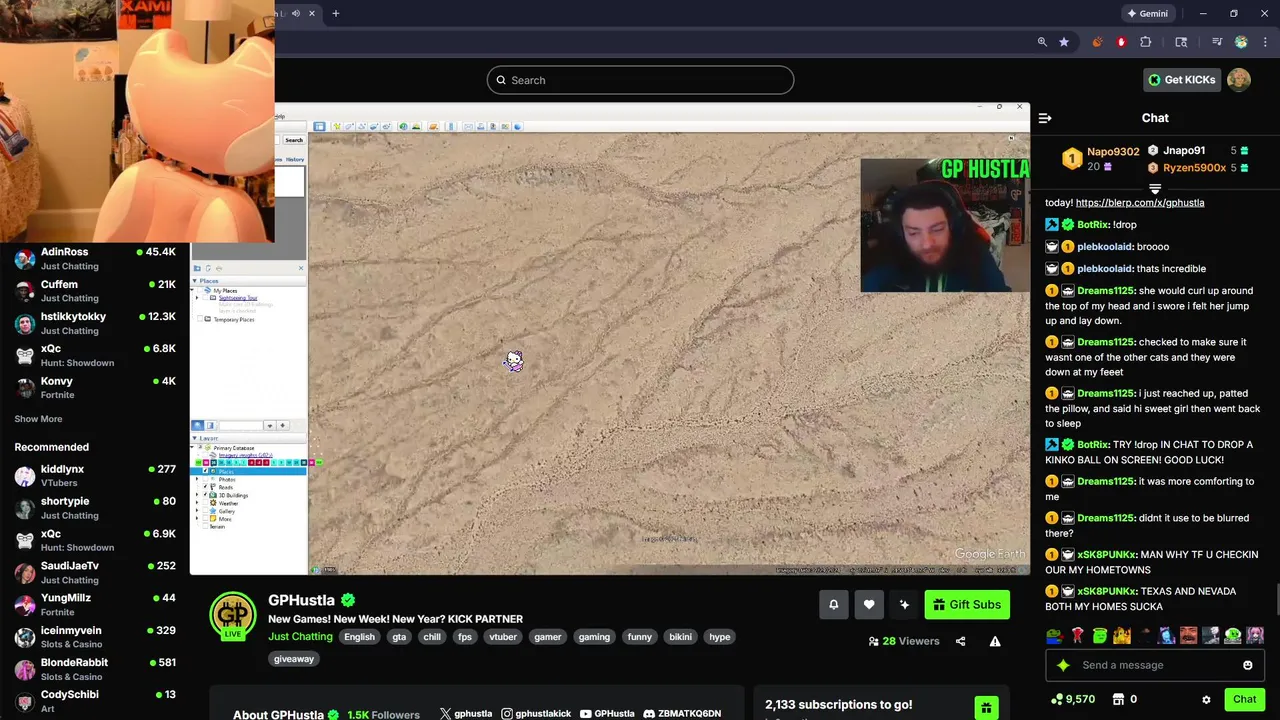Select the giveaway tag
The height and width of the screenshot is (720, 1280).
click(x=294, y=659)
